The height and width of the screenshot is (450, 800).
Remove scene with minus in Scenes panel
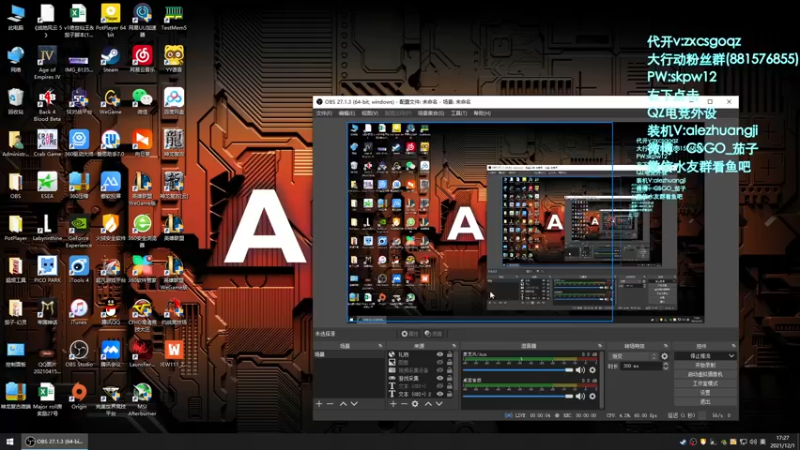pos(330,404)
